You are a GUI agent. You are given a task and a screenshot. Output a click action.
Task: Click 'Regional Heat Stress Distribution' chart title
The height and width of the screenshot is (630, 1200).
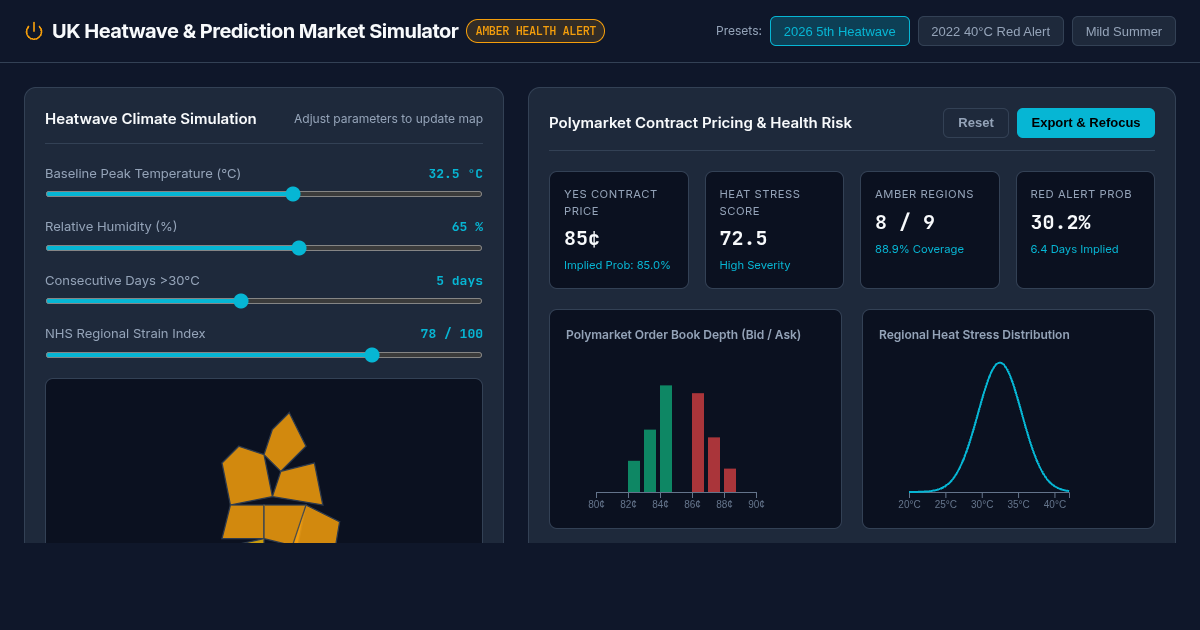click(x=974, y=335)
